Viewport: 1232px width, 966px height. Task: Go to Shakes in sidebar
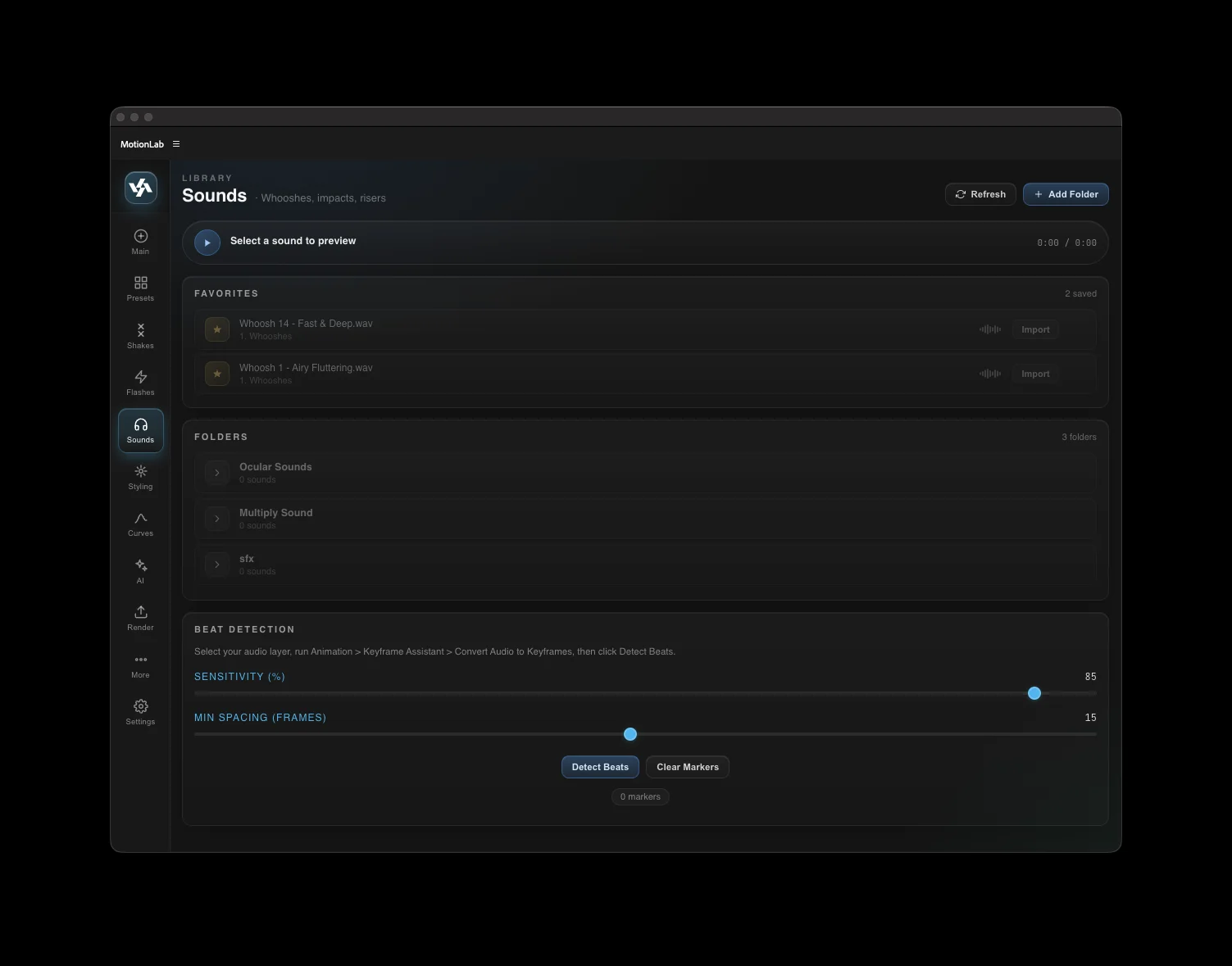pyautogui.click(x=140, y=336)
